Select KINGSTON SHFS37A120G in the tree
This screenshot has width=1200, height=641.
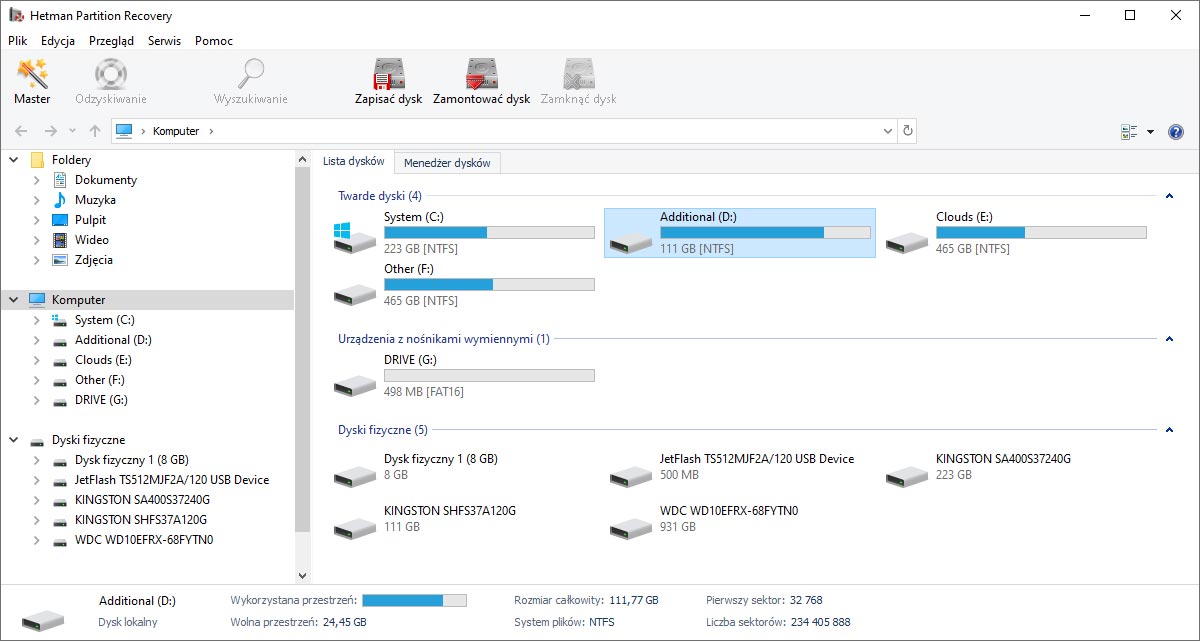click(141, 520)
